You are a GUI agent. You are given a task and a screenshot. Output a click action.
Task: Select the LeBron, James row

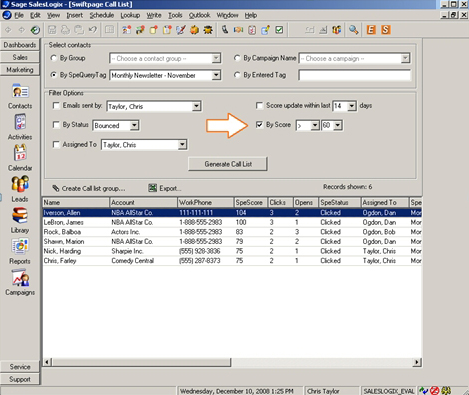click(x=232, y=222)
